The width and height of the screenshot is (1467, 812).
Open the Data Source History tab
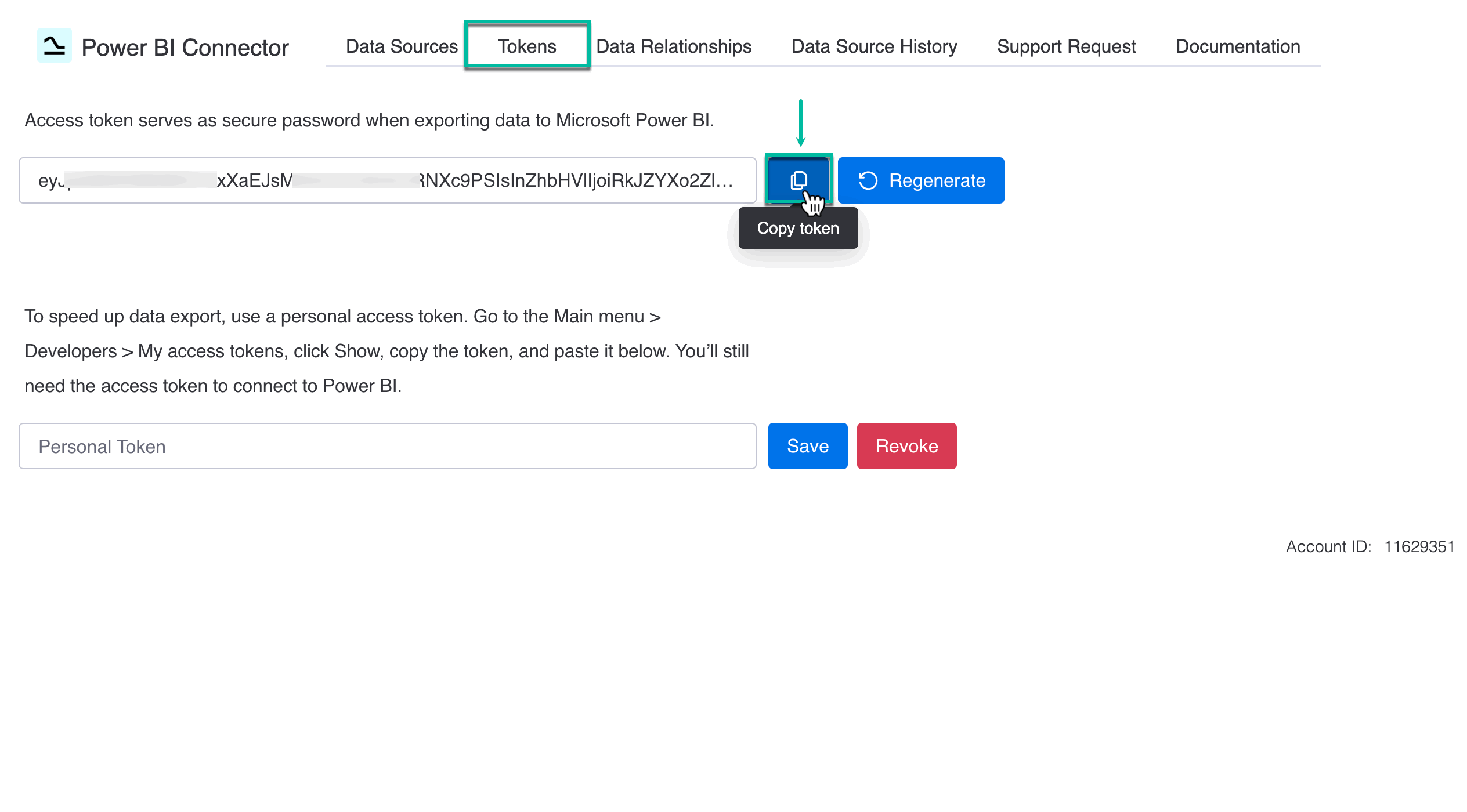873,46
